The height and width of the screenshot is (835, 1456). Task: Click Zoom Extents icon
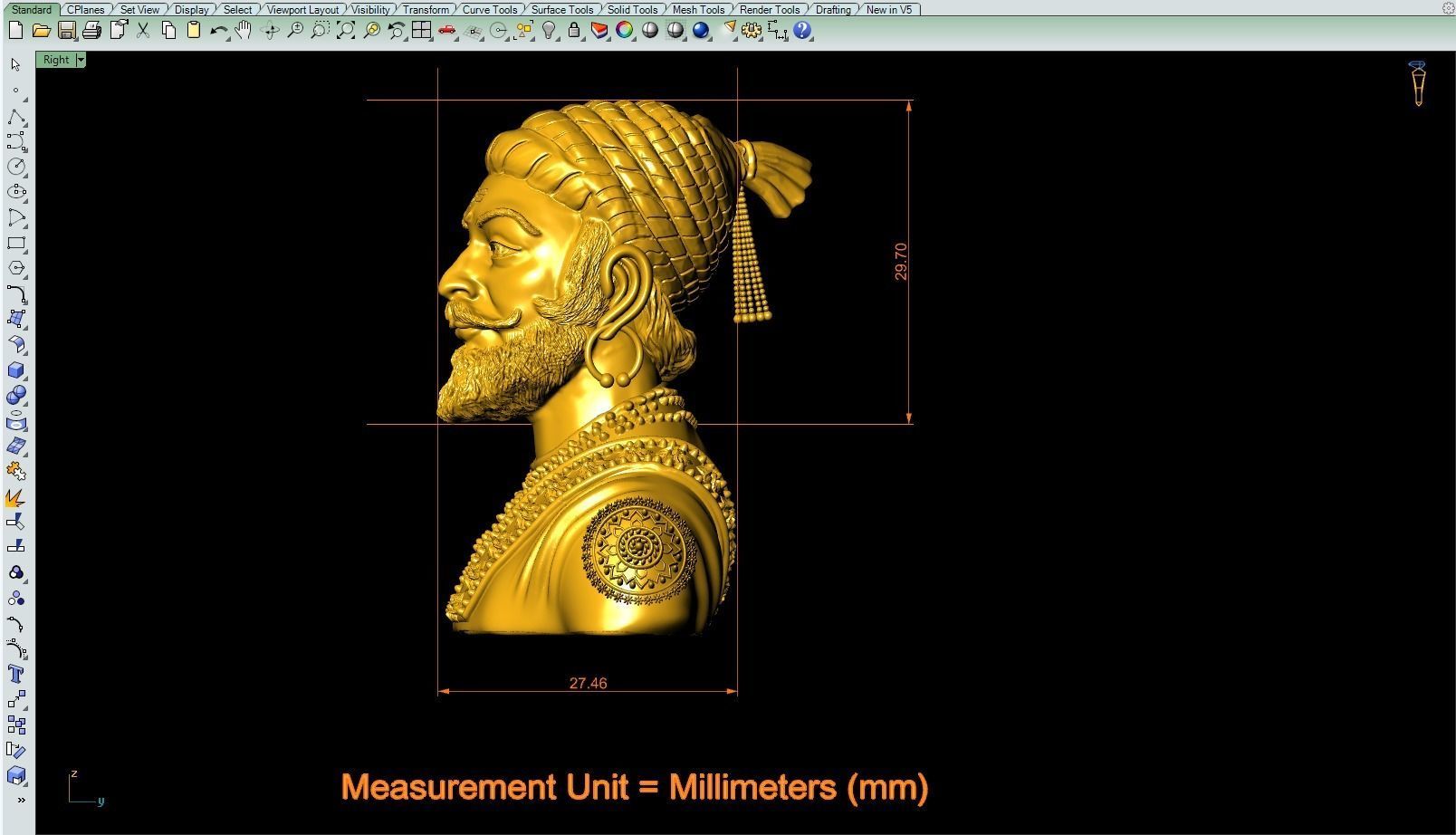click(345, 30)
